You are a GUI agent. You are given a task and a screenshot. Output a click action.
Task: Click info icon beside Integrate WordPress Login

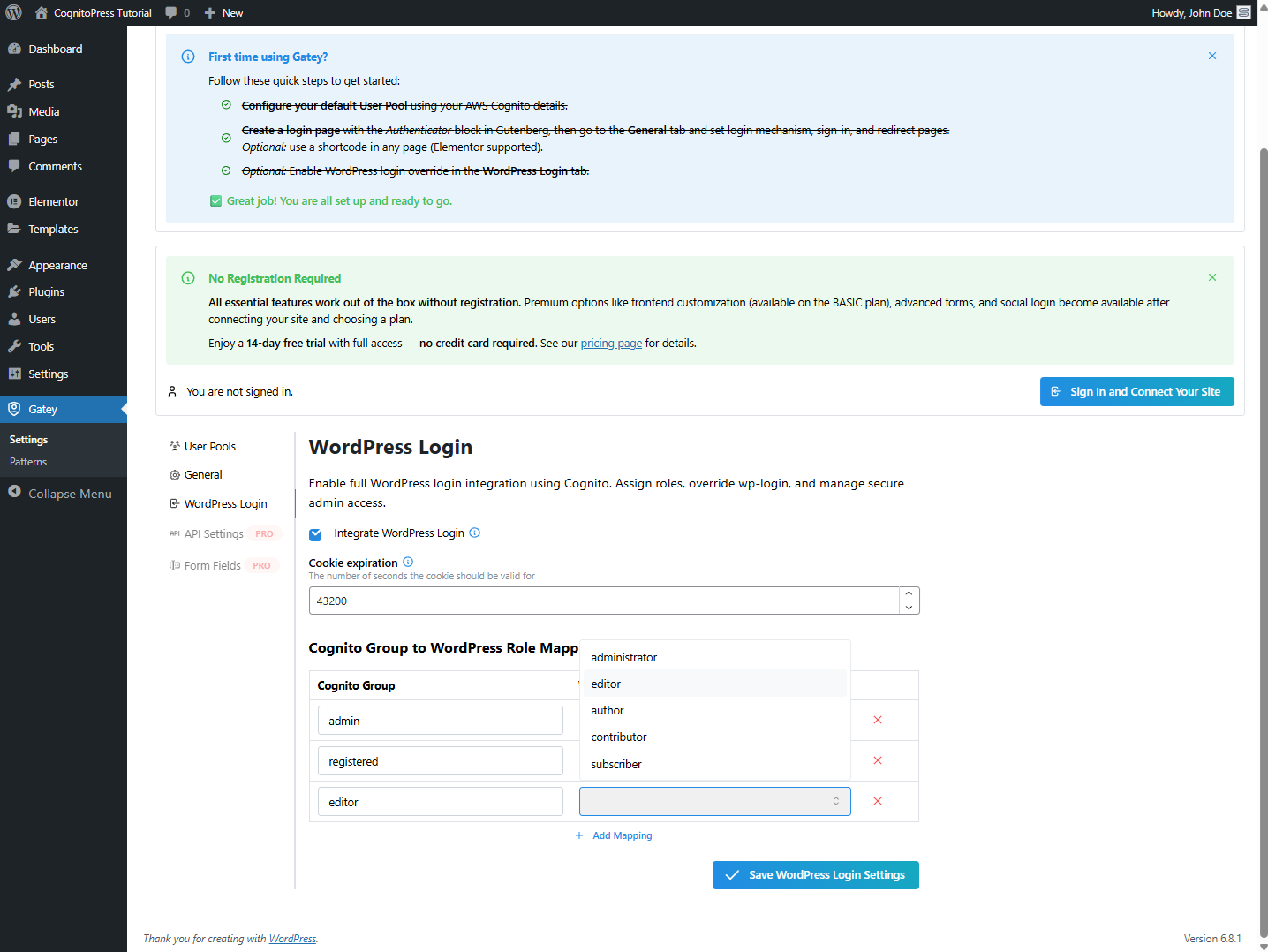point(474,533)
